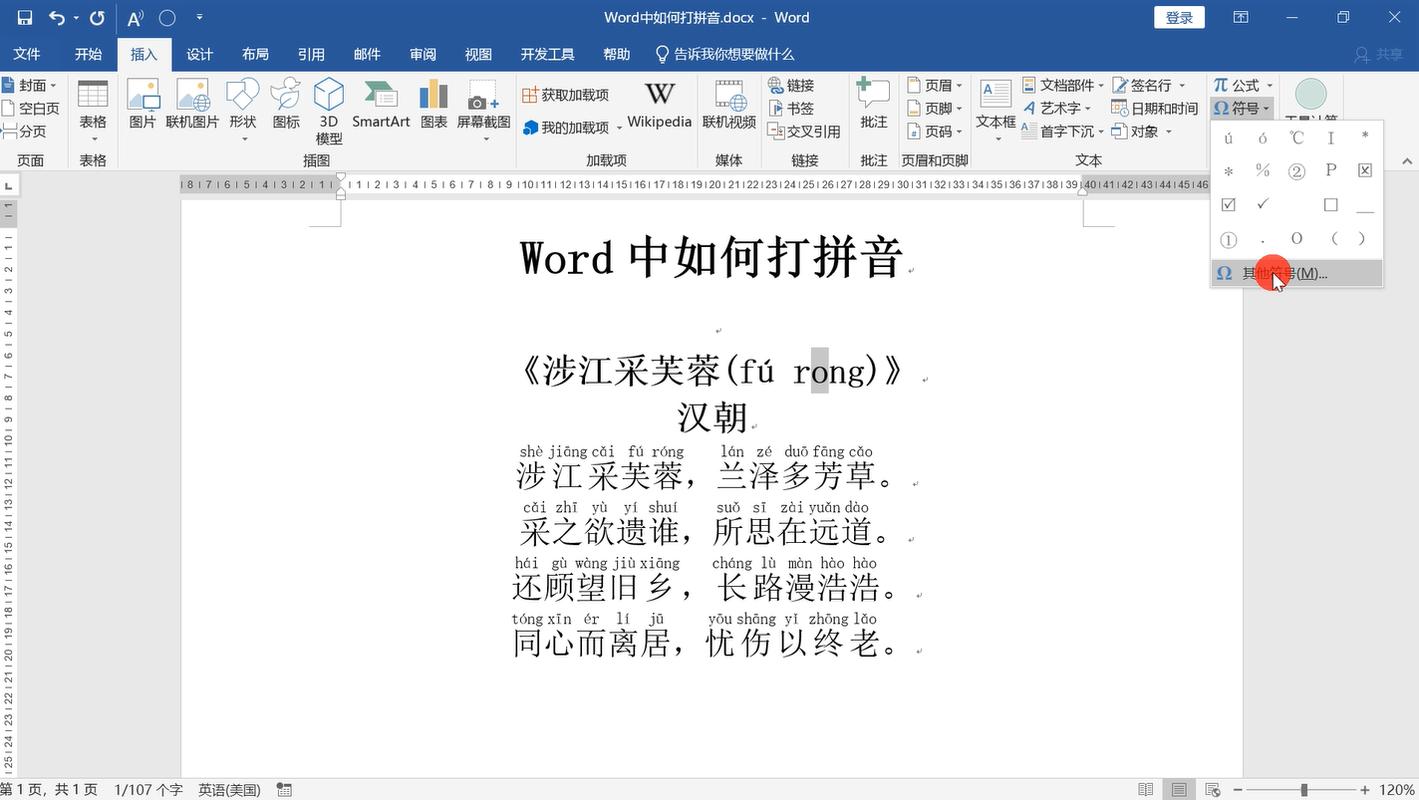This screenshot has width=1419, height=800.
Task: Insert 联机视频 online video
Action: coord(729,104)
